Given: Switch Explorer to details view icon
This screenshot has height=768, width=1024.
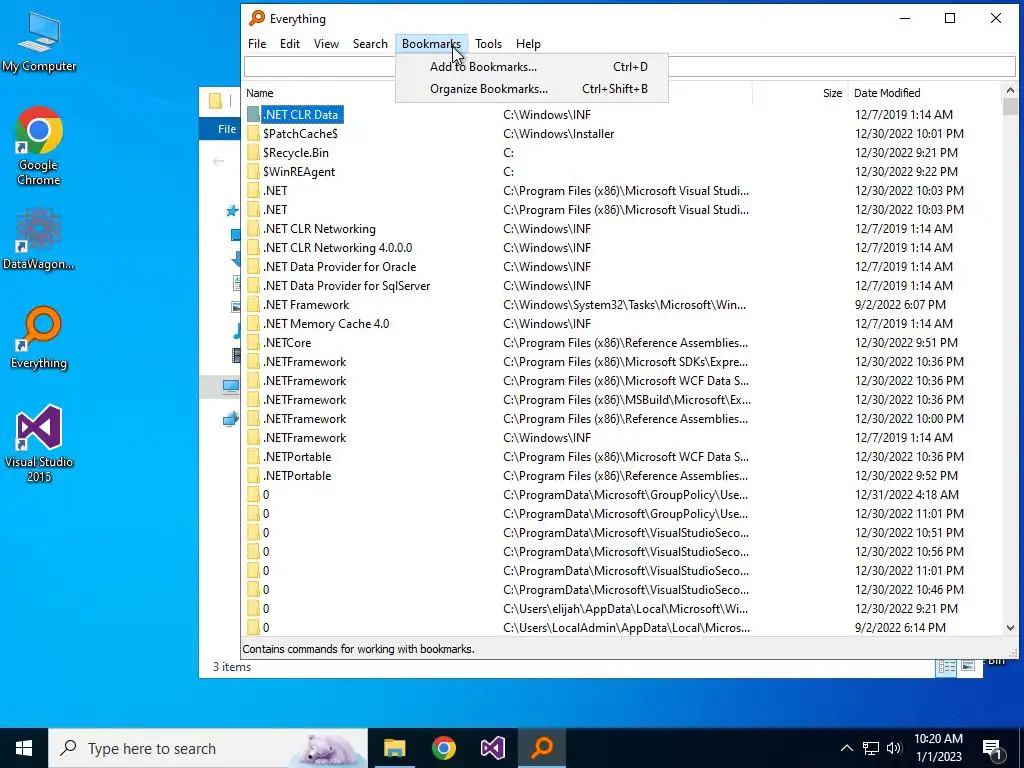Looking at the screenshot, I should click(x=946, y=667).
